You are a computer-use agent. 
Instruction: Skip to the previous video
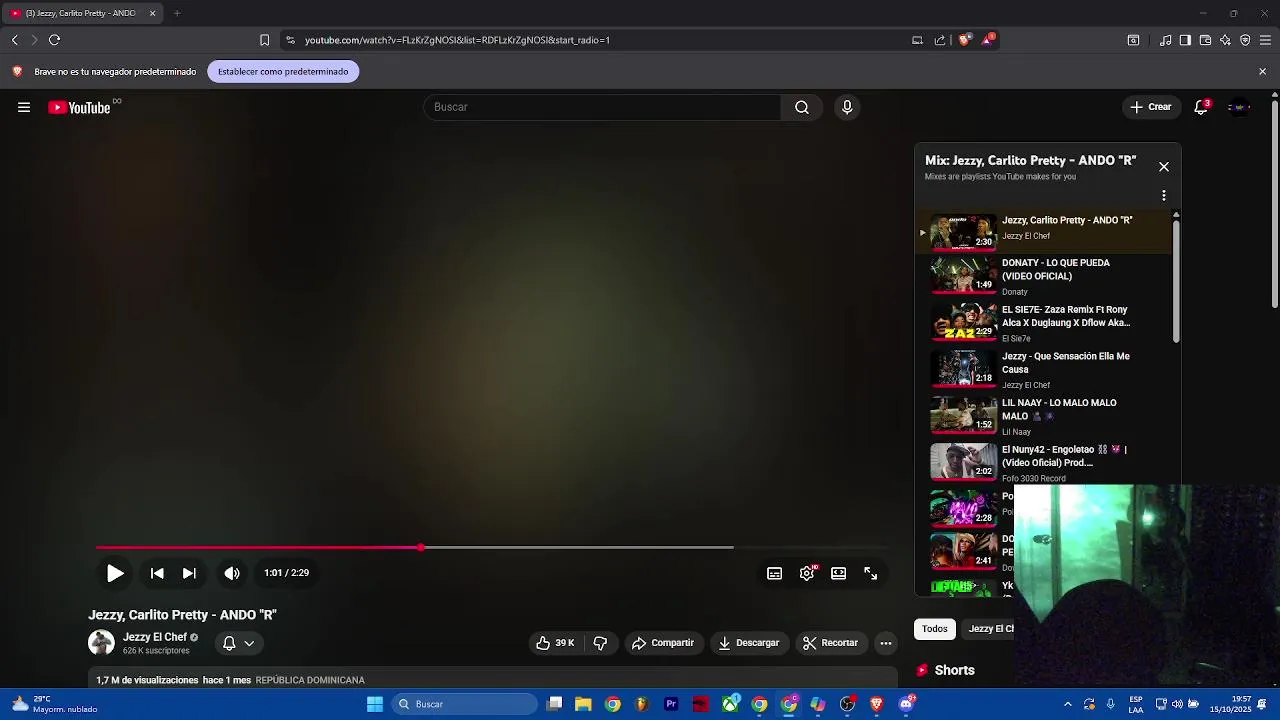point(157,573)
